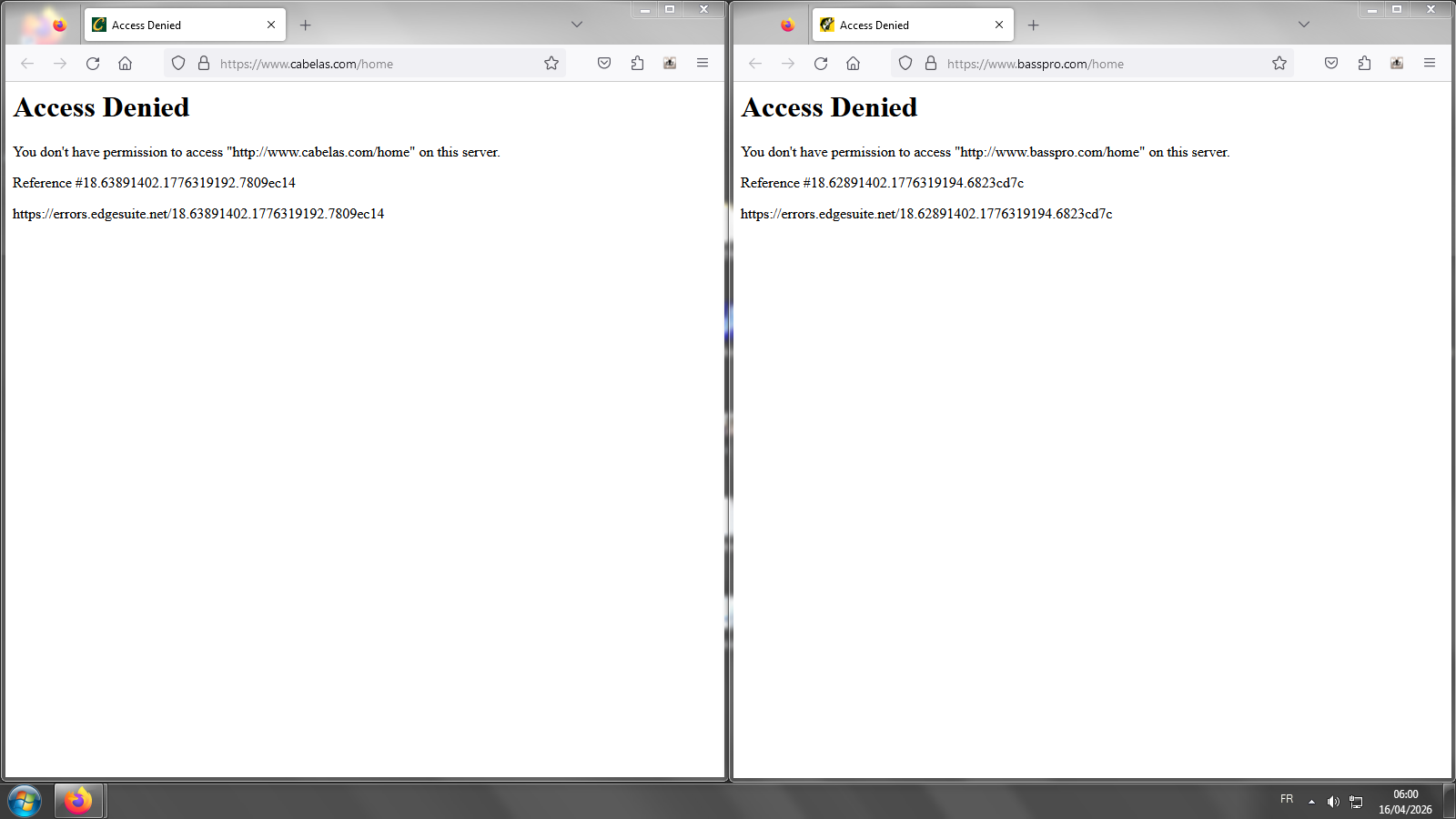Open the toolbar extension icon beside the menu in cabelas window
Screen dimensions: 1456x819
click(670, 64)
